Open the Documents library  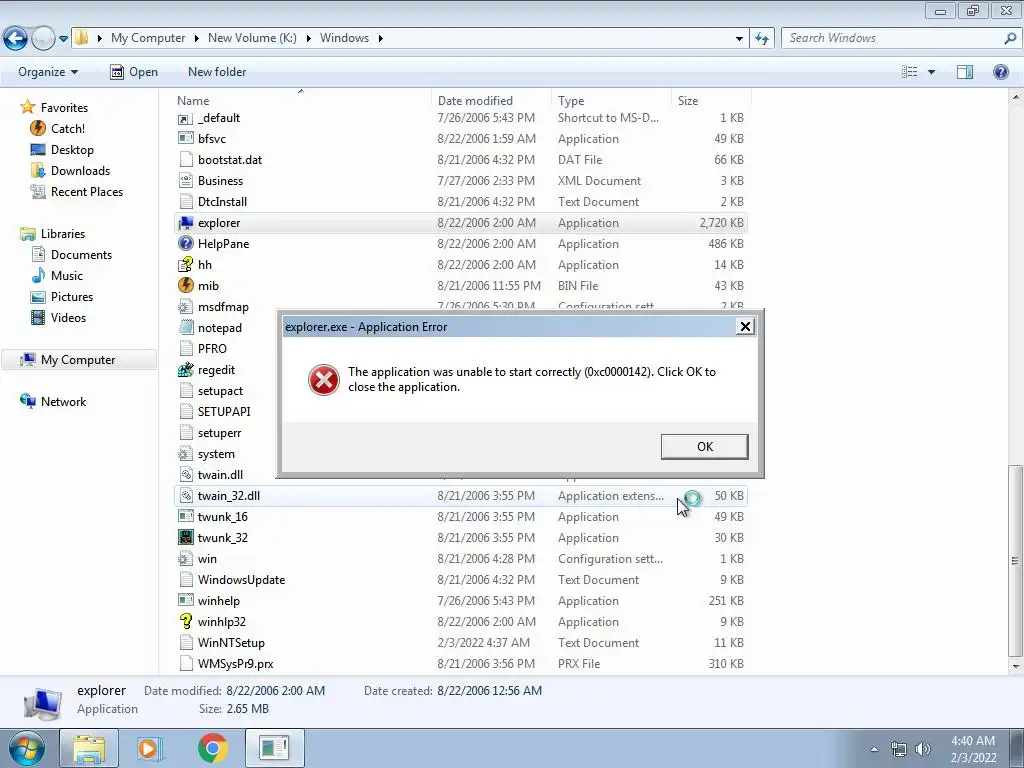pyautogui.click(x=81, y=255)
